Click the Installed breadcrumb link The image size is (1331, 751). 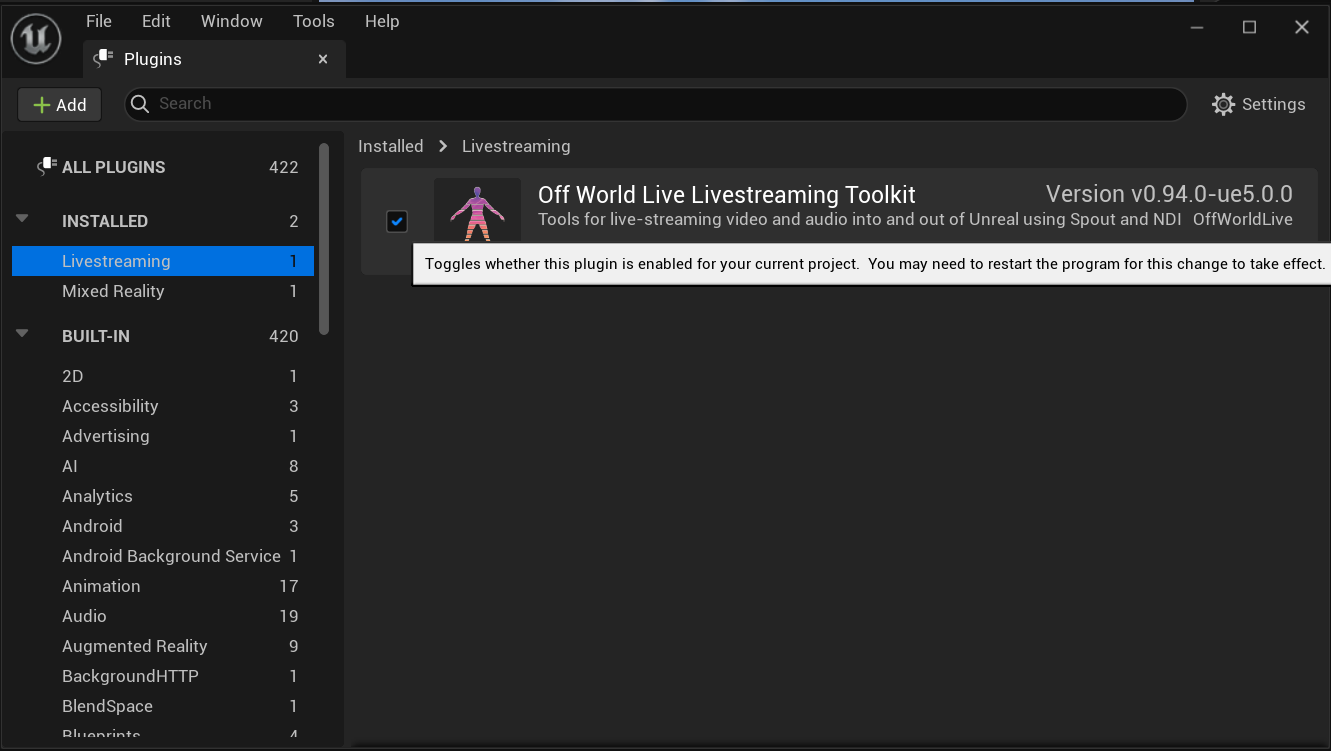[391, 146]
